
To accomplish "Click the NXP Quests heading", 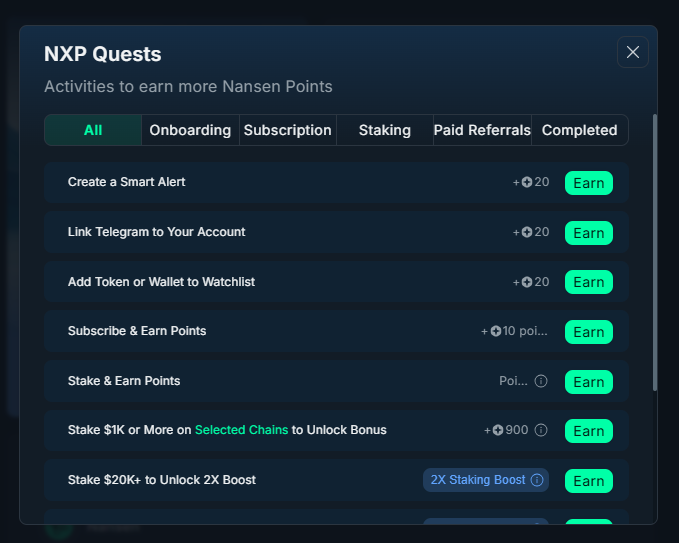I will point(103,55).
